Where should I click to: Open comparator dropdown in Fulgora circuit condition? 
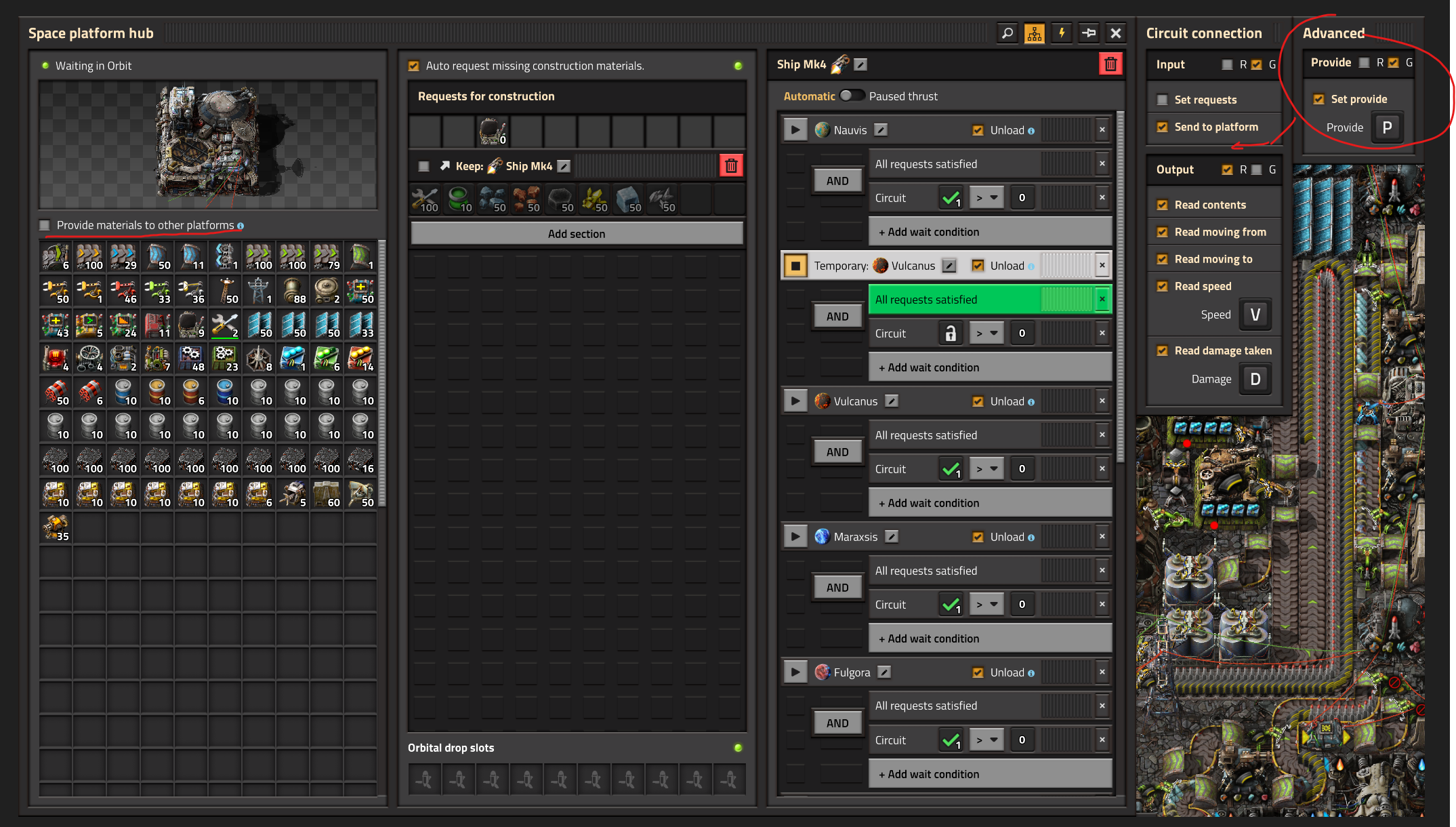[986, 740]
